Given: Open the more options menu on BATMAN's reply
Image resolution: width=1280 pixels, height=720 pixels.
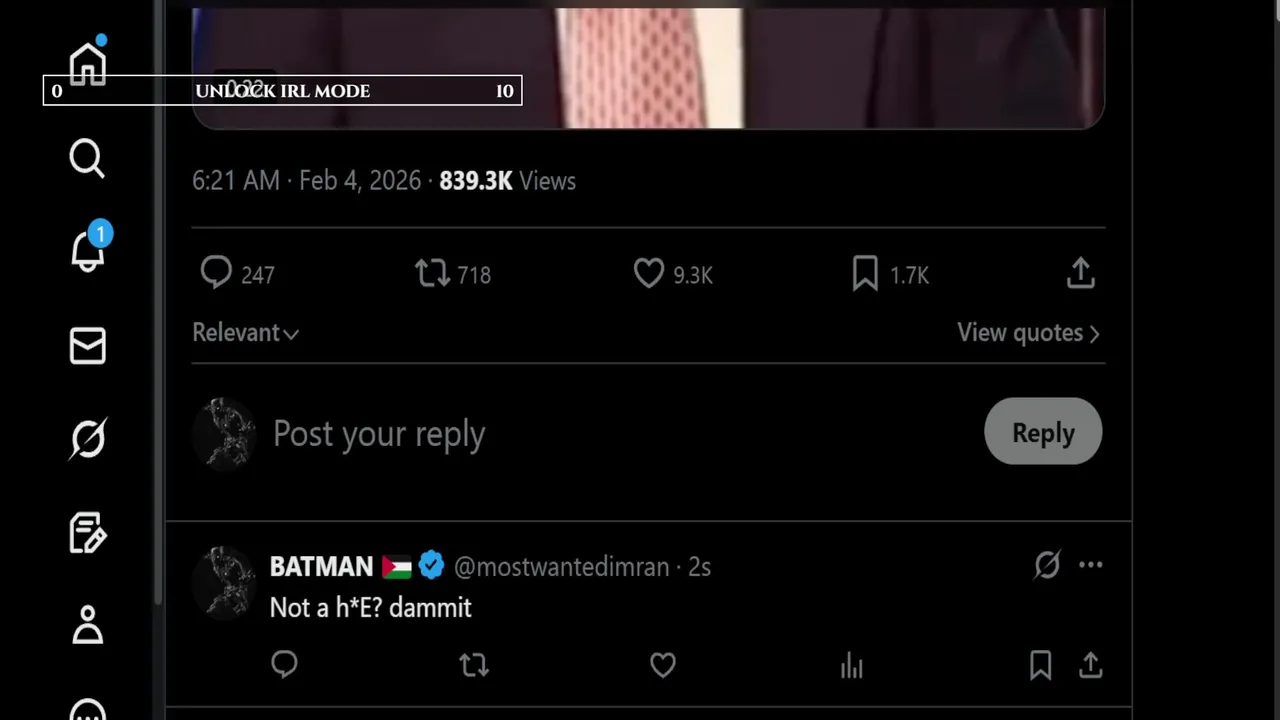Looking at the screenshot, I should pos(1091,565).
